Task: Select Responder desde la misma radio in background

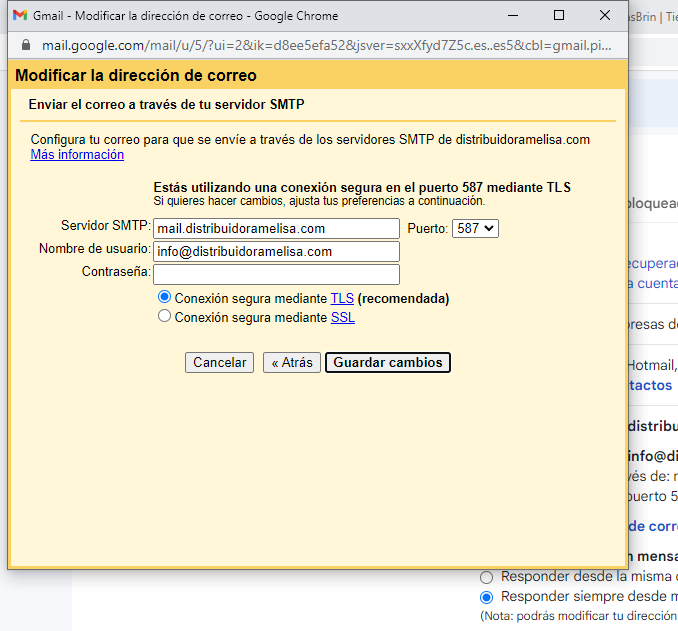Action: 486,577
